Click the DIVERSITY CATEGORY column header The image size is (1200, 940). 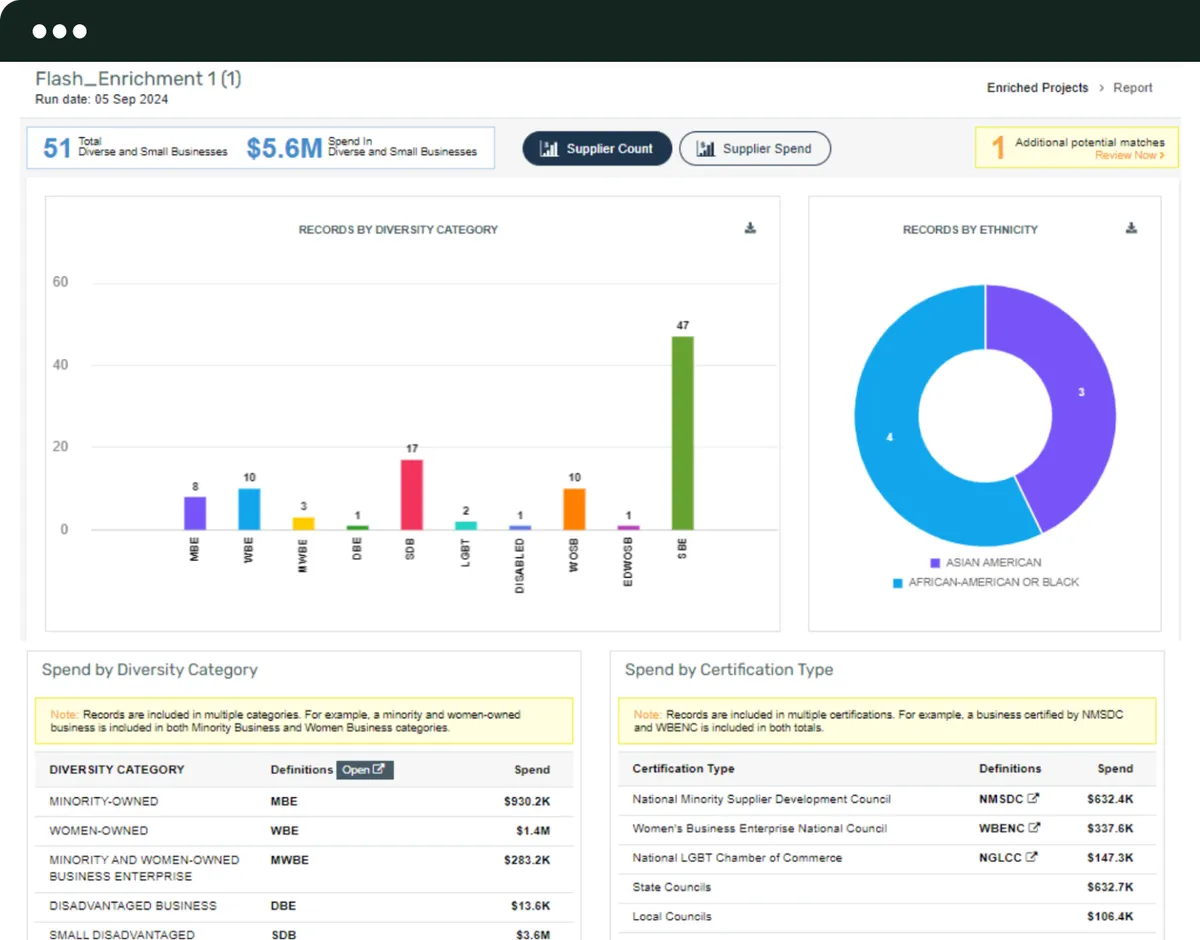coord(117,770)
